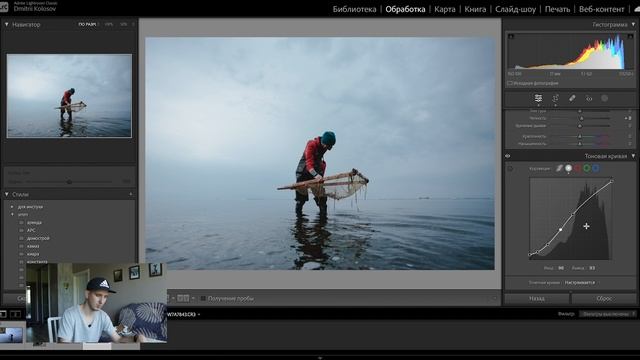640x360 pixels.
Task: Select the blue channel curve
Action: pyautogui.click(x=596, y=168)
